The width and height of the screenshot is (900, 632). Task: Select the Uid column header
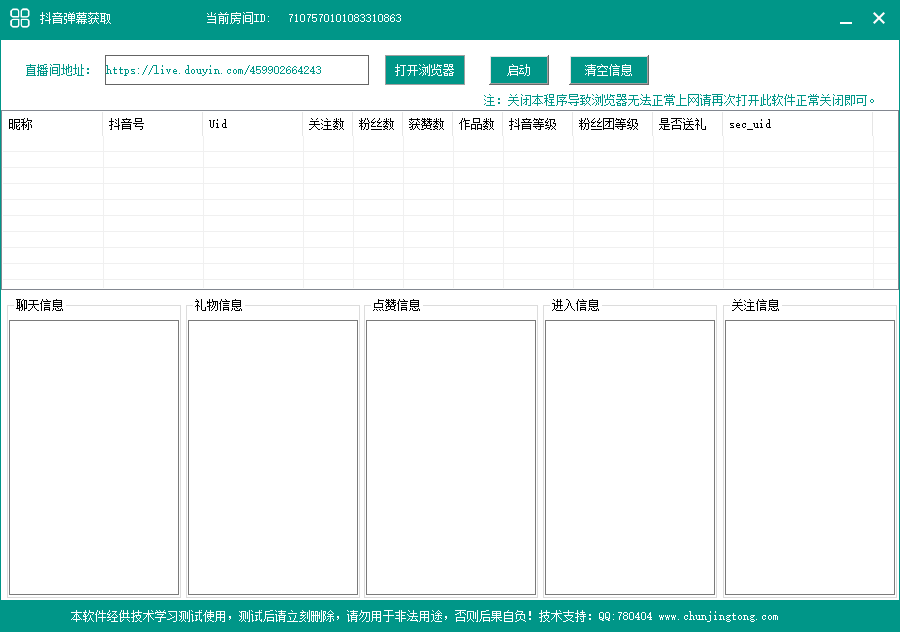(253, 124)
